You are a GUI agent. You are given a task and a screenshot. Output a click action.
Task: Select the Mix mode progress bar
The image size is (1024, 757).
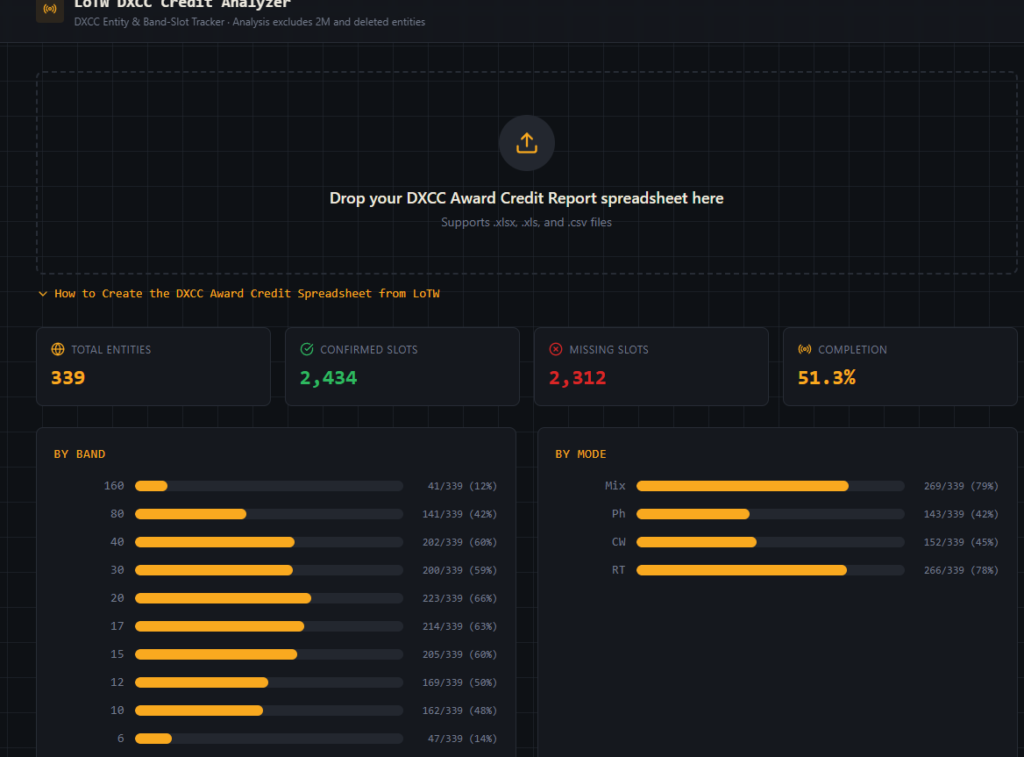pos(769,486)
